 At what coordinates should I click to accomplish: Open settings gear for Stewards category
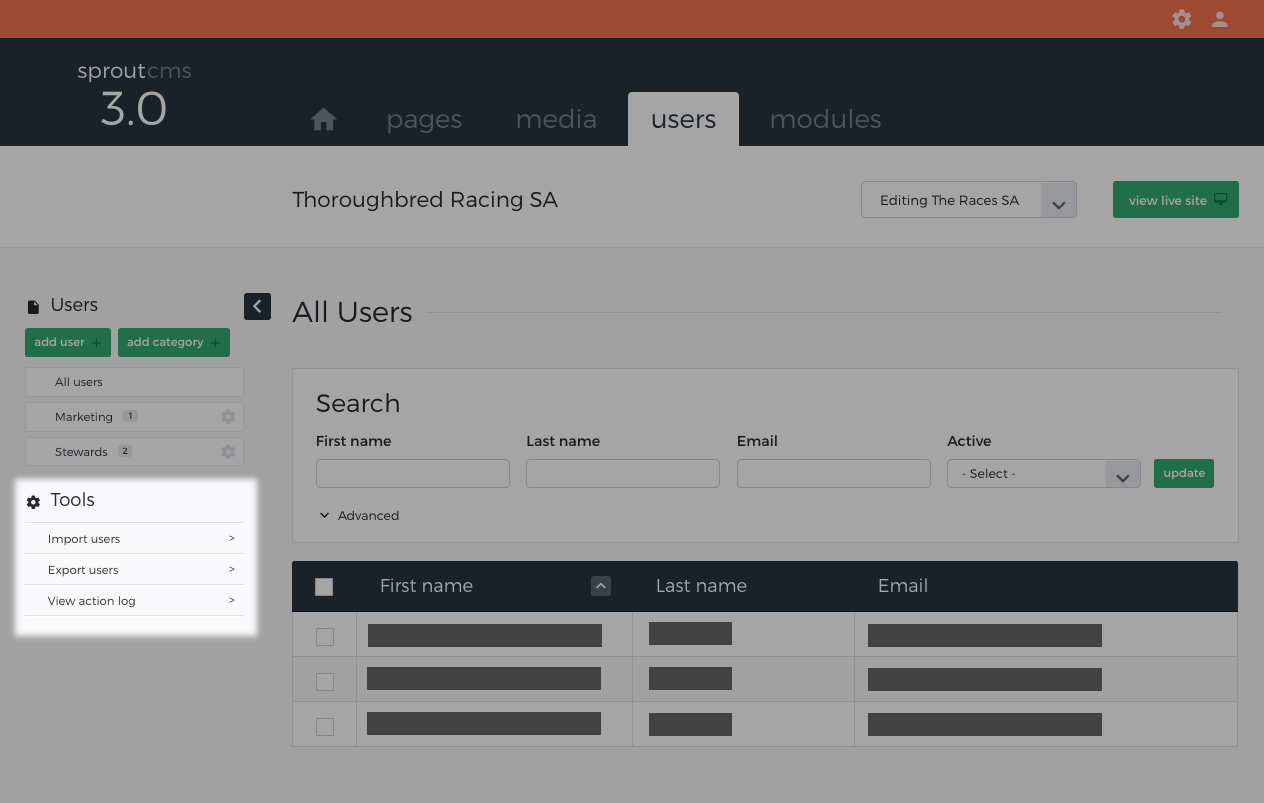pos(228,452)
